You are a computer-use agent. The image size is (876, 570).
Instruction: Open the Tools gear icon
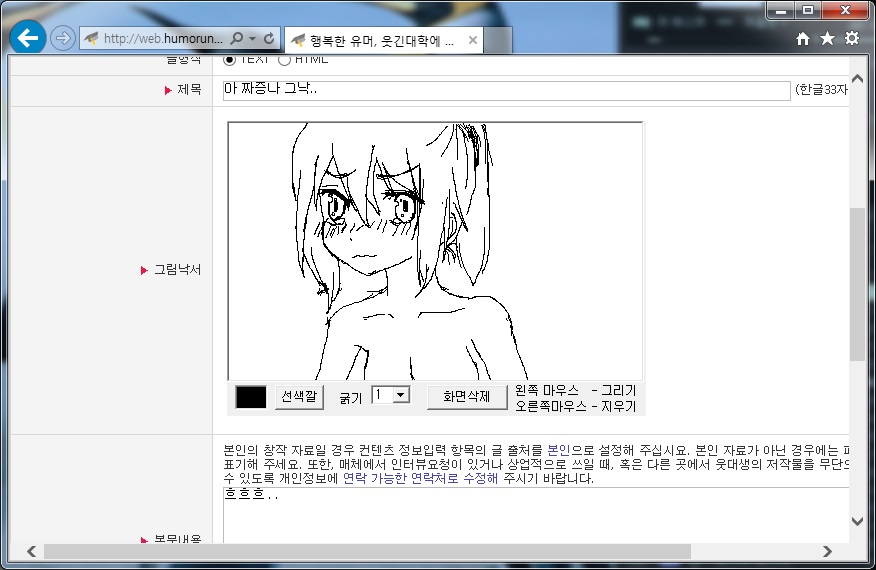(851, 38)
